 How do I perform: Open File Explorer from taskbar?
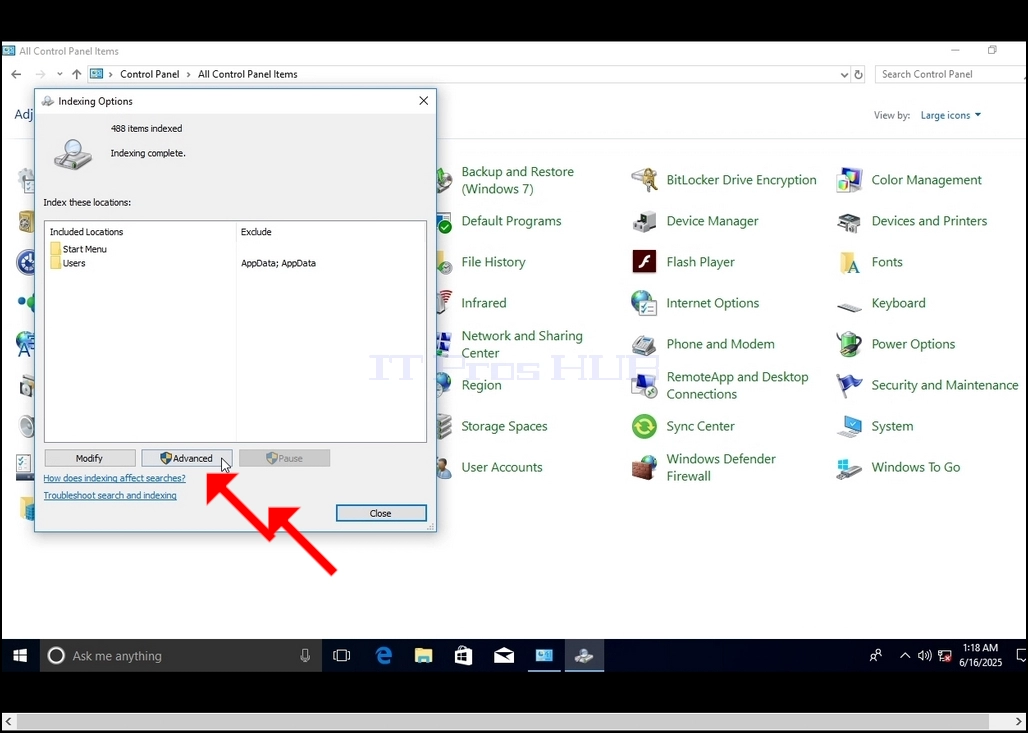pyautogui.click(x=424, y=656)
